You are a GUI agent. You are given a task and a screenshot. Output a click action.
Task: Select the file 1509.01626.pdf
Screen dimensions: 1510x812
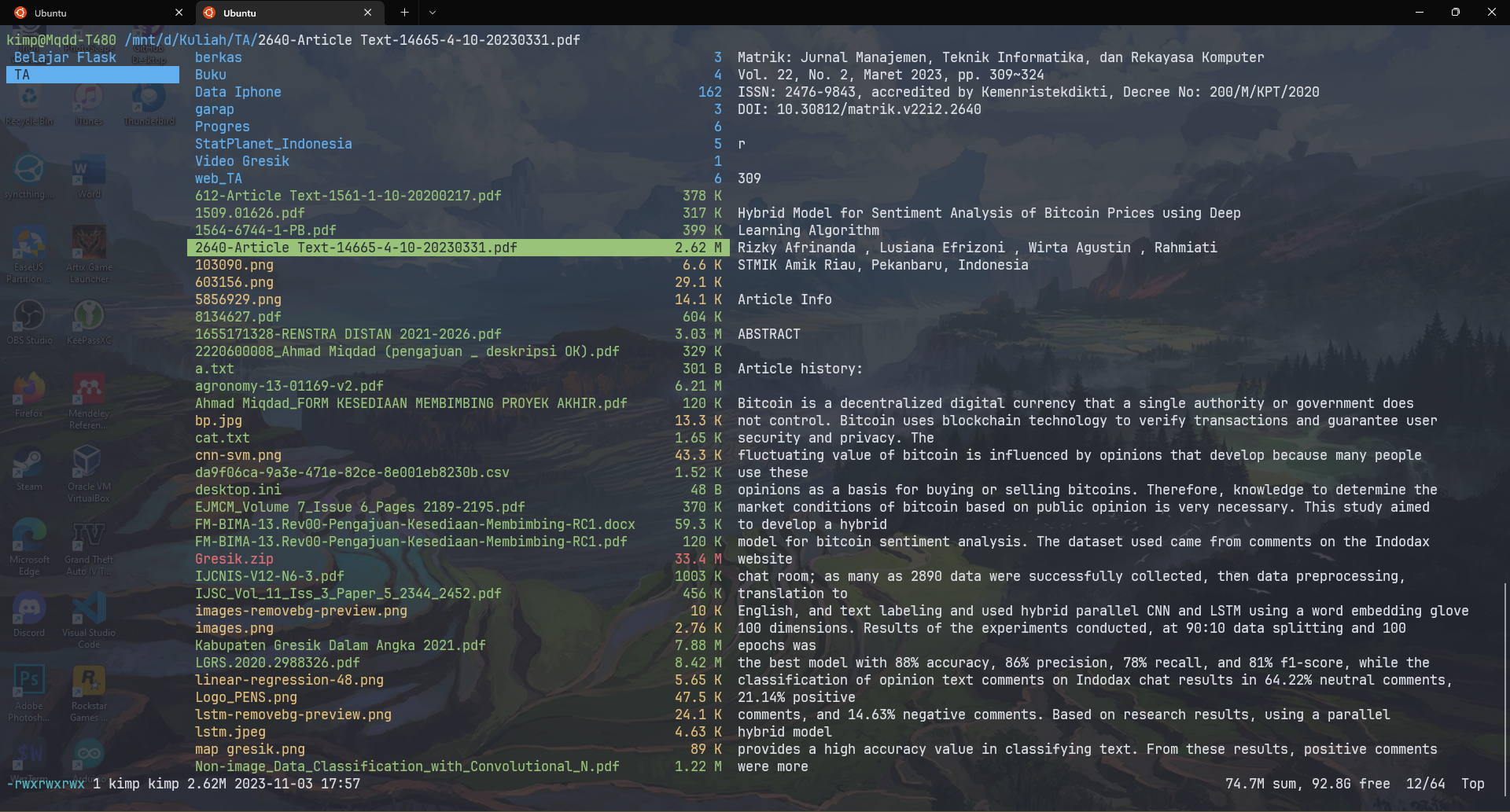coord(249,213)
